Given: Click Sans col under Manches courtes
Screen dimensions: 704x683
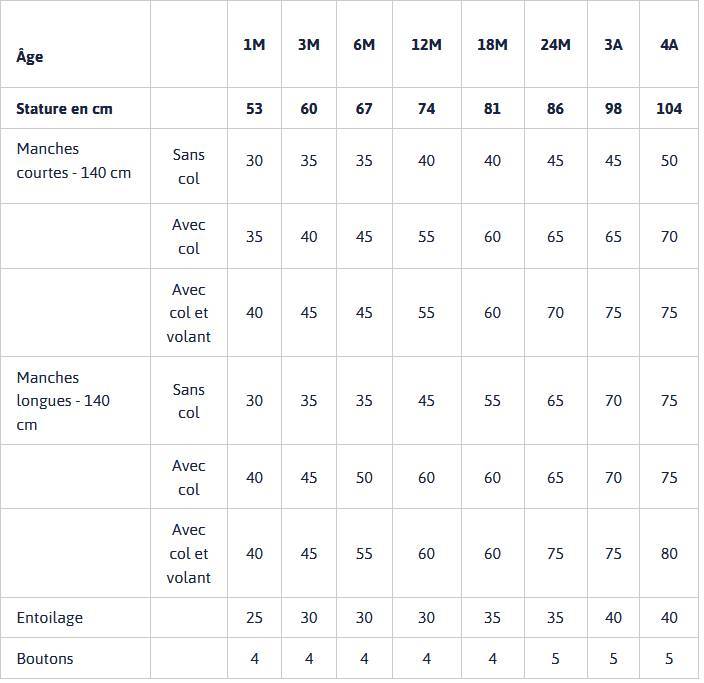Looking at the screenshot, I should click(x=188, y=166).
